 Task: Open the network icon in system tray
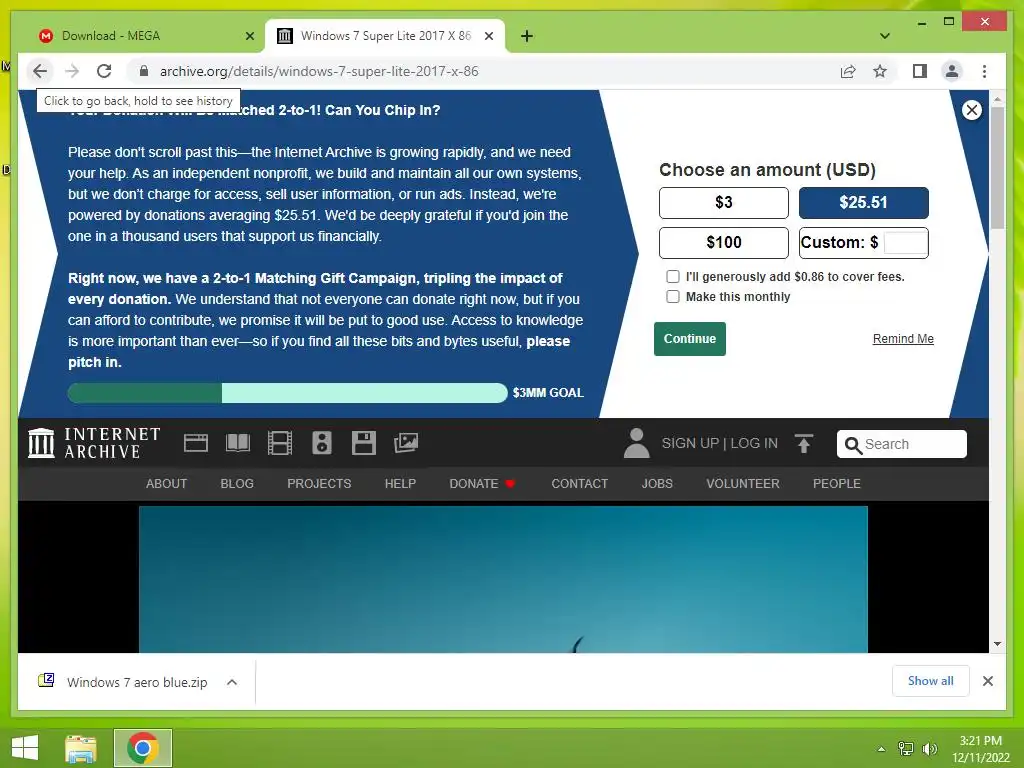(906, 749)
